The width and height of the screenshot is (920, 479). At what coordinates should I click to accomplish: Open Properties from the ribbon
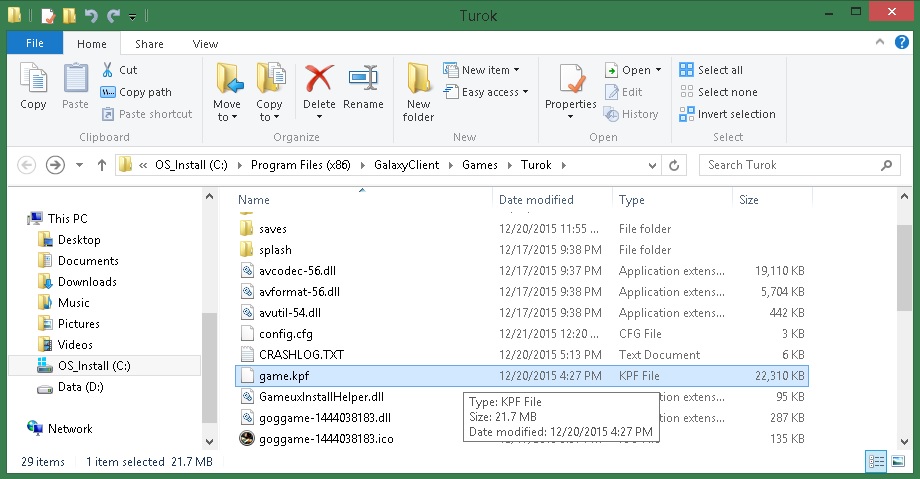pyautogui.click(x=570, y=85)
